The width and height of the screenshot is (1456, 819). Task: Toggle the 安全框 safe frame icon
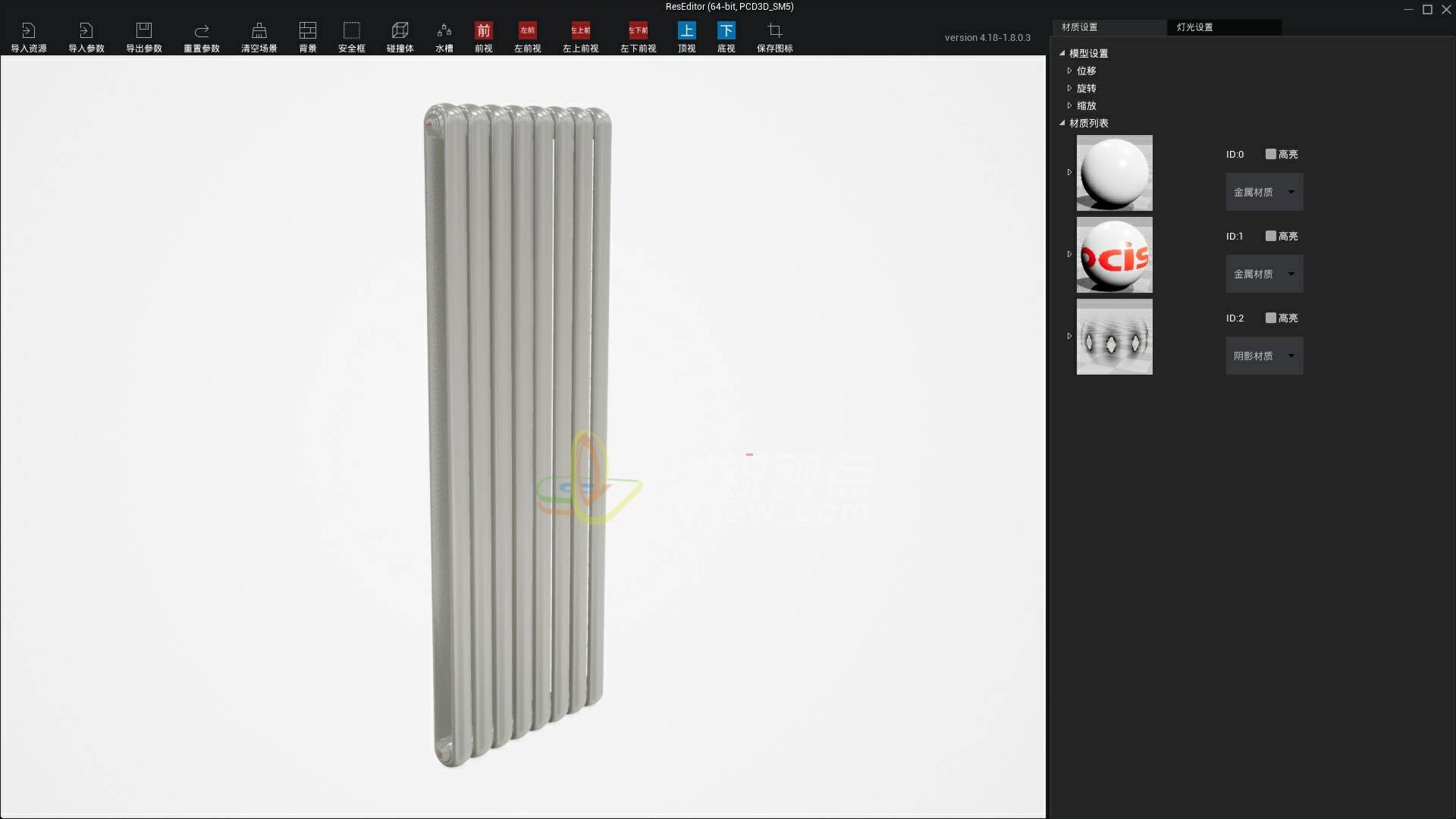coord(351,36)
